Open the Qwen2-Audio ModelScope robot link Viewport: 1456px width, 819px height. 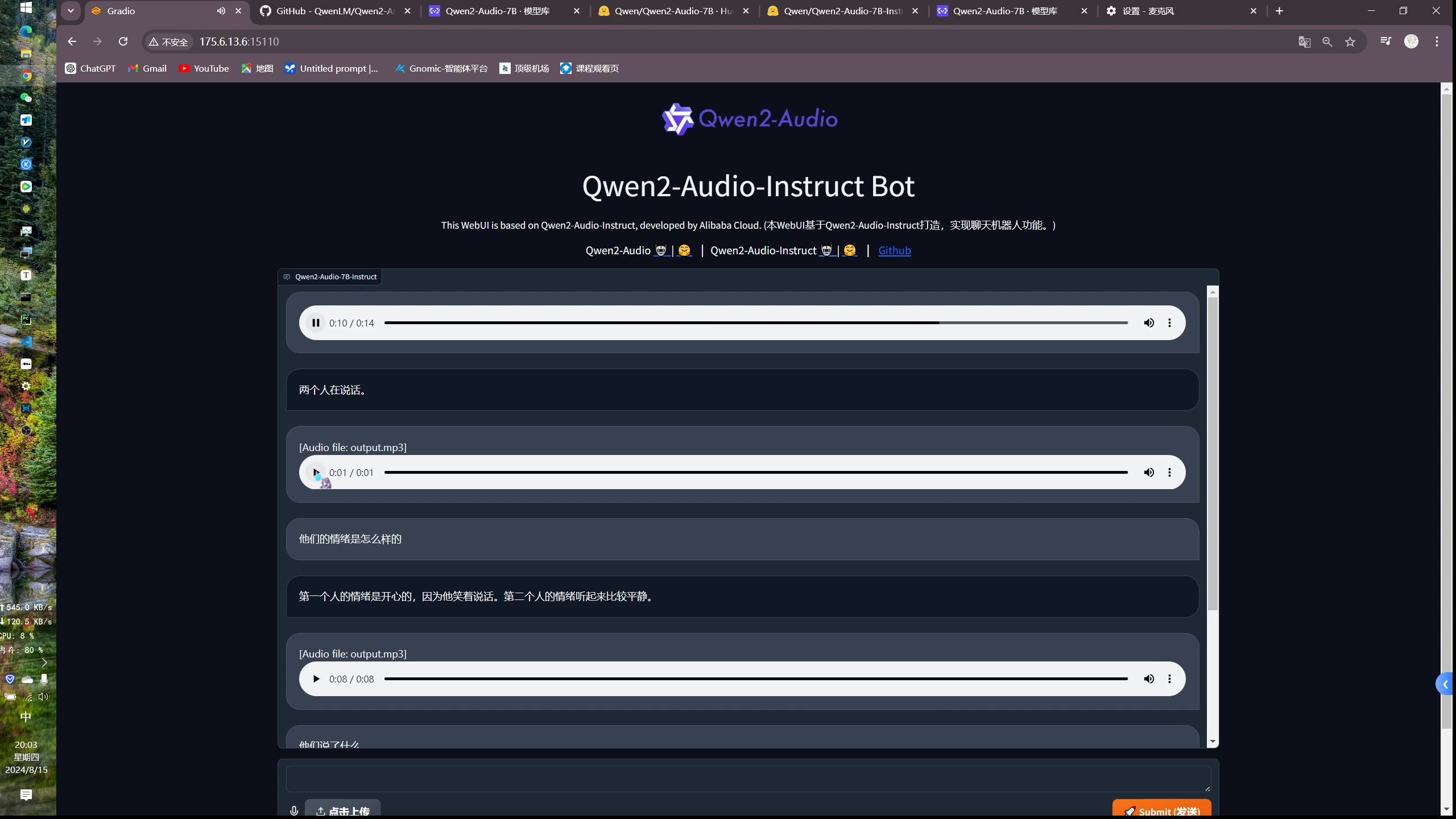(660, 251)
